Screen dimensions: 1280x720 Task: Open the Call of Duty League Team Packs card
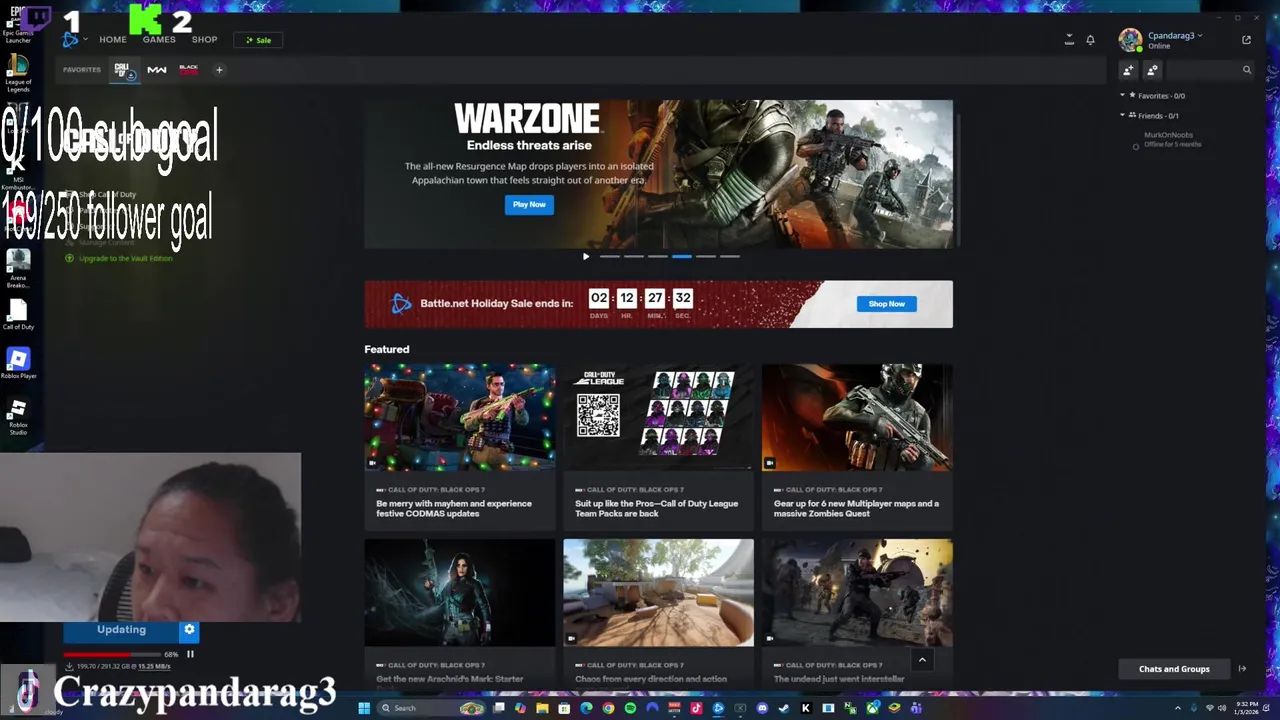[658, 446]
